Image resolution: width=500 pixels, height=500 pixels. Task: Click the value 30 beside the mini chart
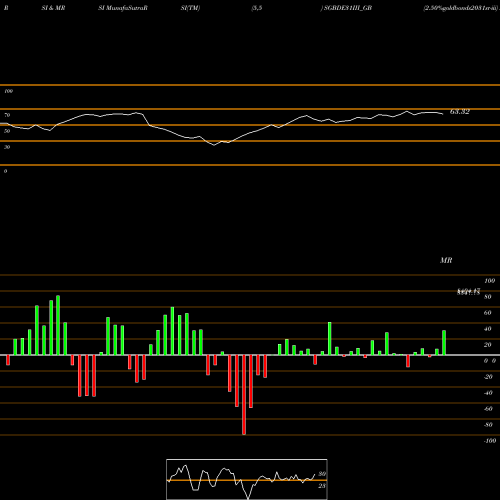tap(322, 474)
